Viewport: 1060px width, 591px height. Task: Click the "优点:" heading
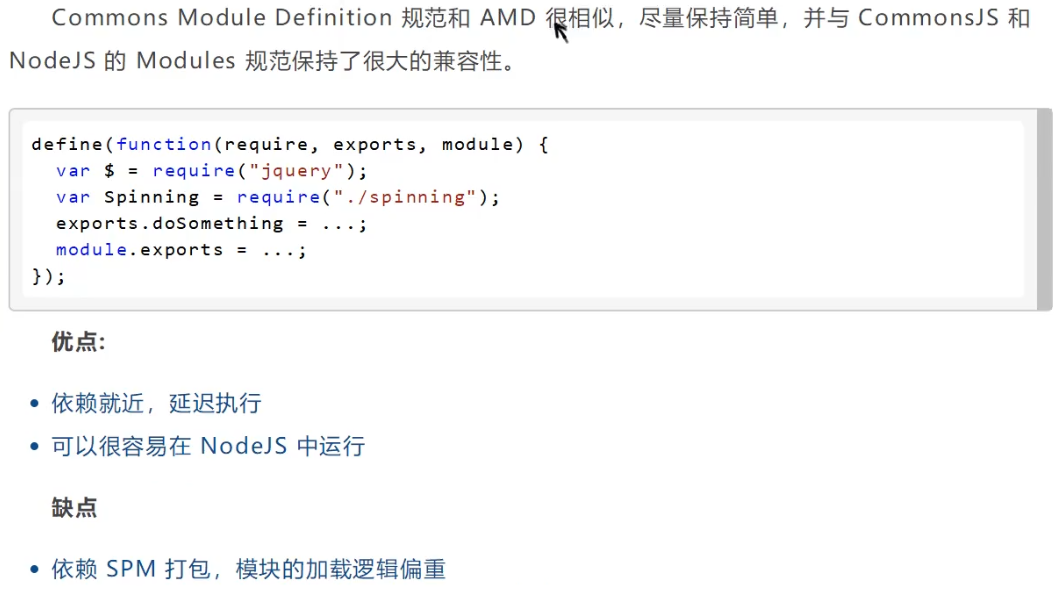[x=78, y=342]
